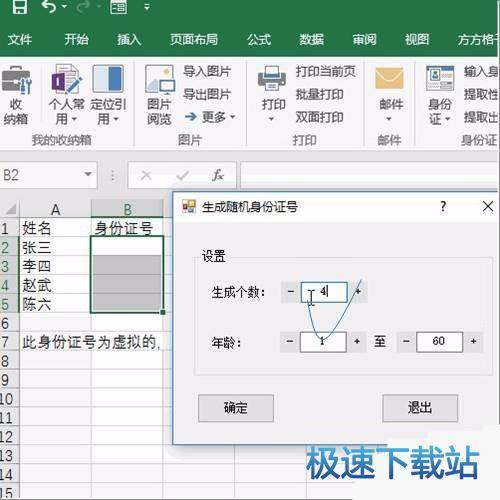Click the Redo arrow icon
The width and height of the screenshot is (500, 500).
click(82, 6)
